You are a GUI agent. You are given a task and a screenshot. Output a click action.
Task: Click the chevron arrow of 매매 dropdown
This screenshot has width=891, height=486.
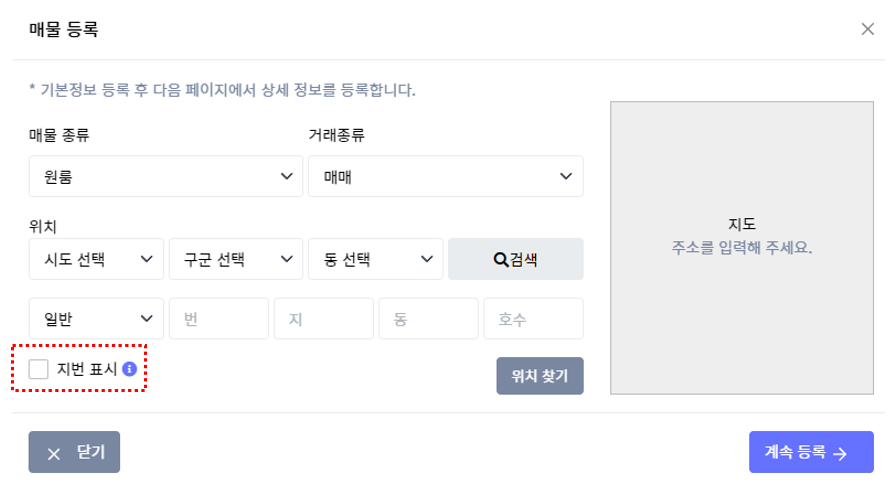[x=566, y=176]
